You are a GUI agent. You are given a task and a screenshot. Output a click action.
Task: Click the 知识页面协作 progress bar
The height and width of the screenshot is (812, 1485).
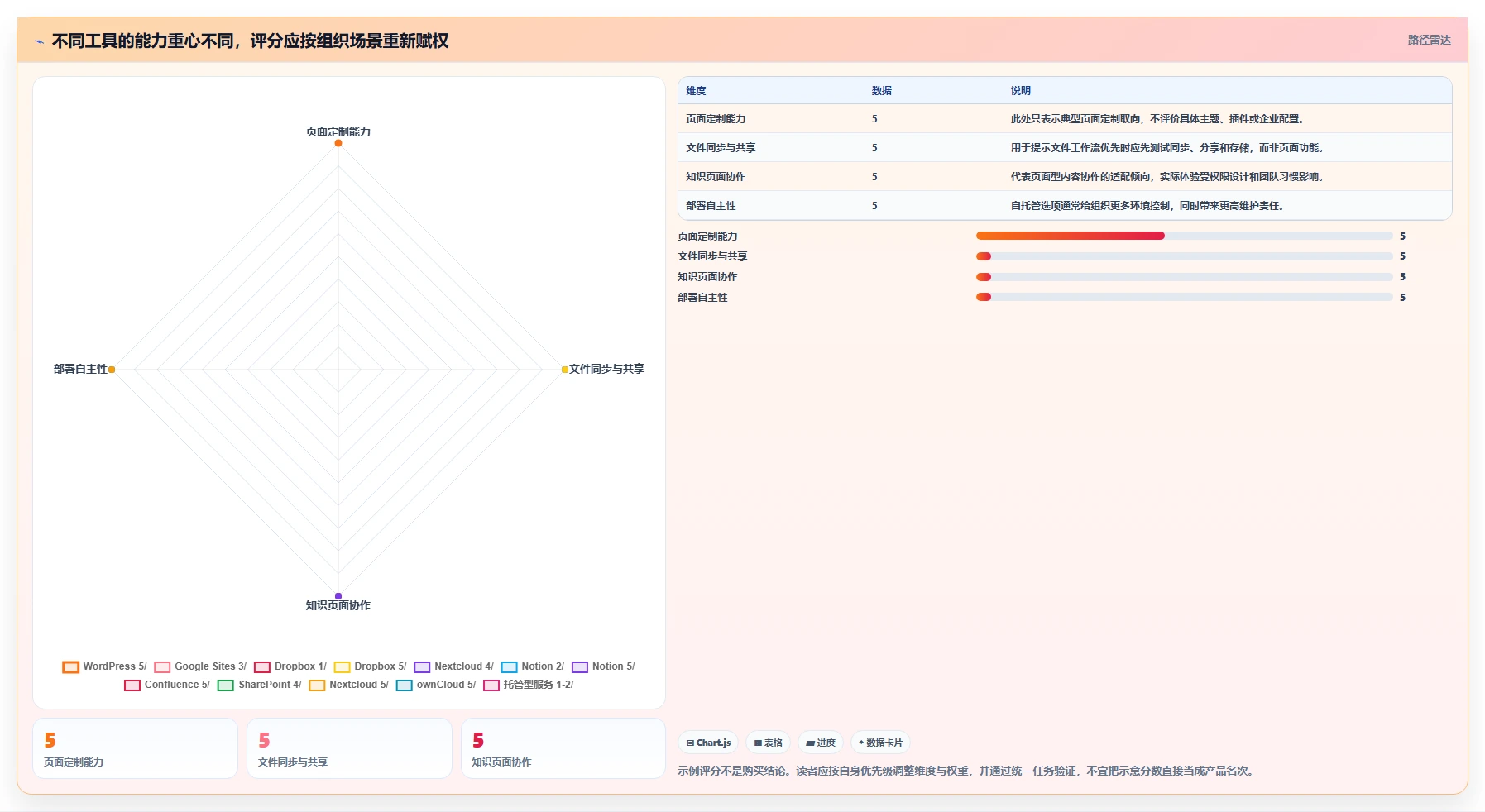pos(1185,277)
